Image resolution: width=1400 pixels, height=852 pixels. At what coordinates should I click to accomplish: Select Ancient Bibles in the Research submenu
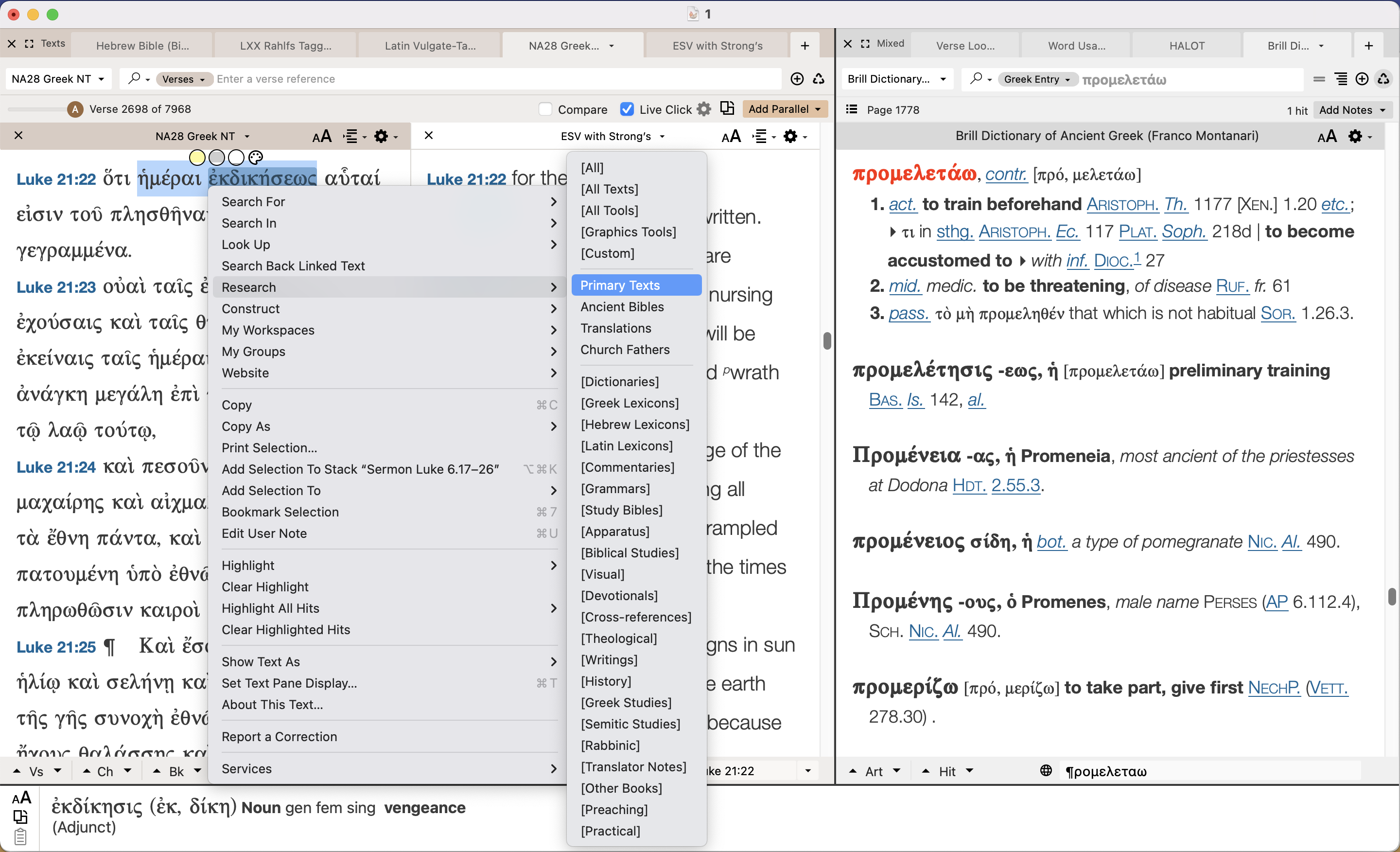[x=622, y=307]
